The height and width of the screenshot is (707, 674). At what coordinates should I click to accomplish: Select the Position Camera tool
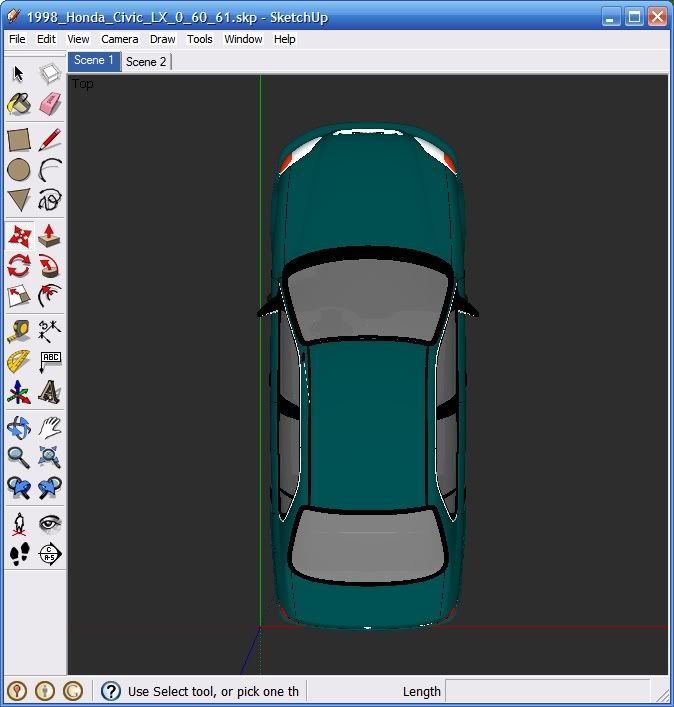tap(18, 524)
